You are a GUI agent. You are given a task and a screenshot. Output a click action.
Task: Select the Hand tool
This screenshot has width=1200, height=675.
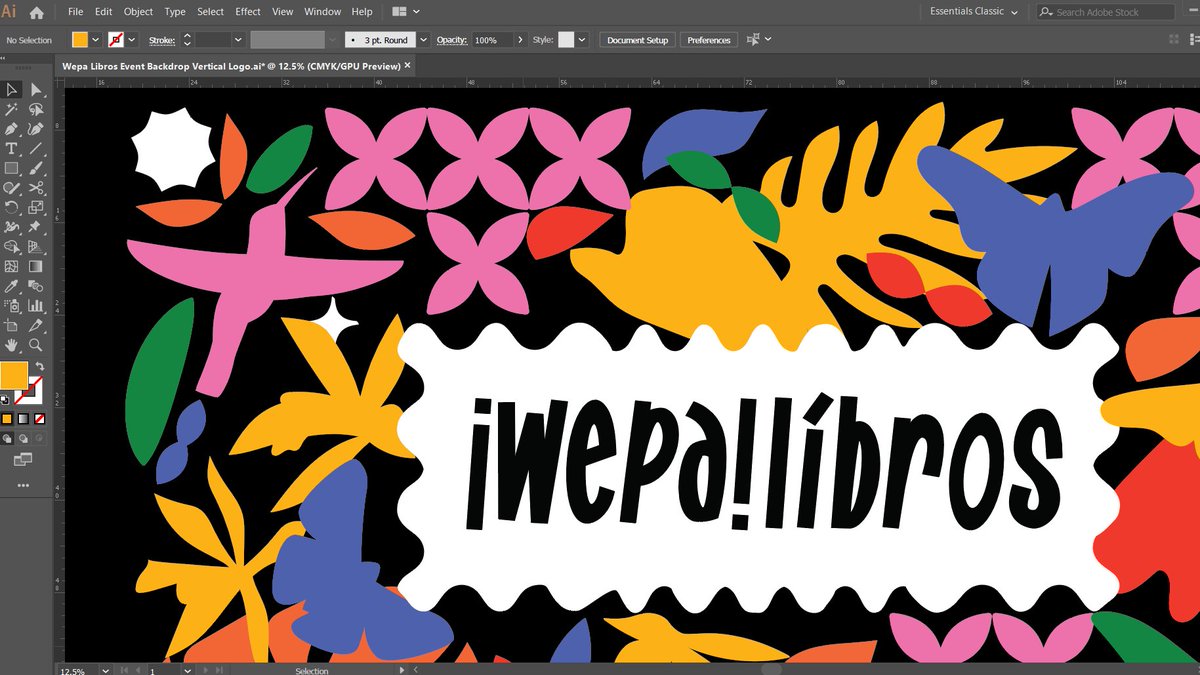[12, 344]
